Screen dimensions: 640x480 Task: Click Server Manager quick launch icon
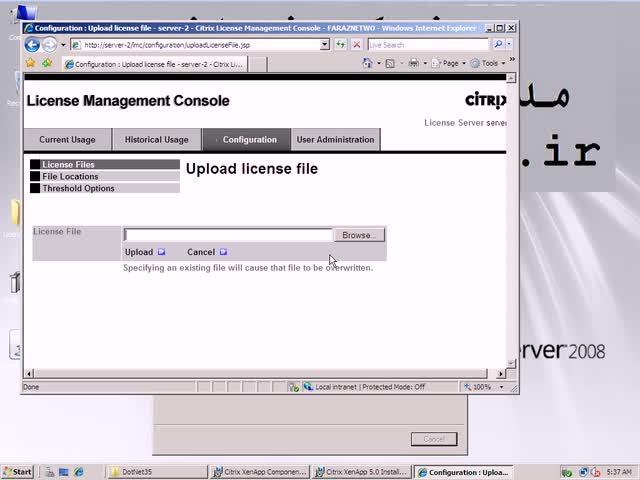49,472
